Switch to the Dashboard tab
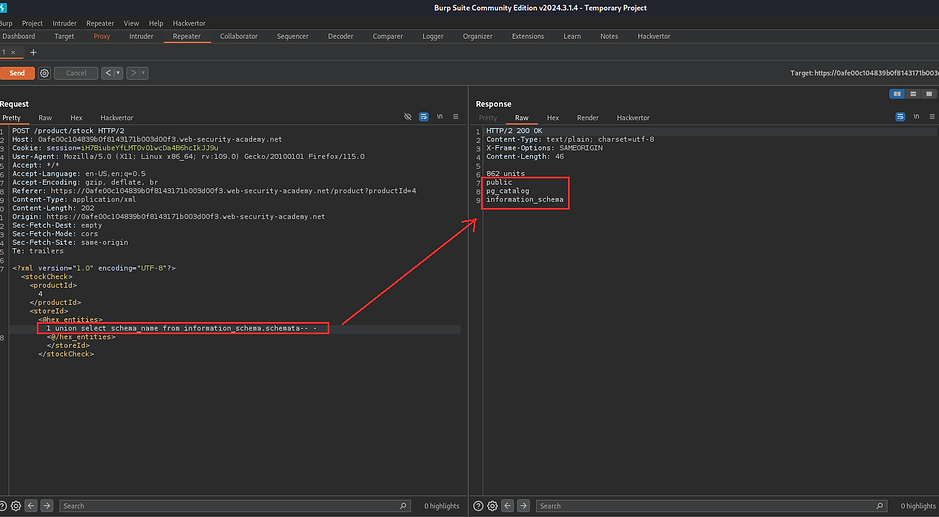The width and height of the screenshot is (939, 517). coord(19,37)
